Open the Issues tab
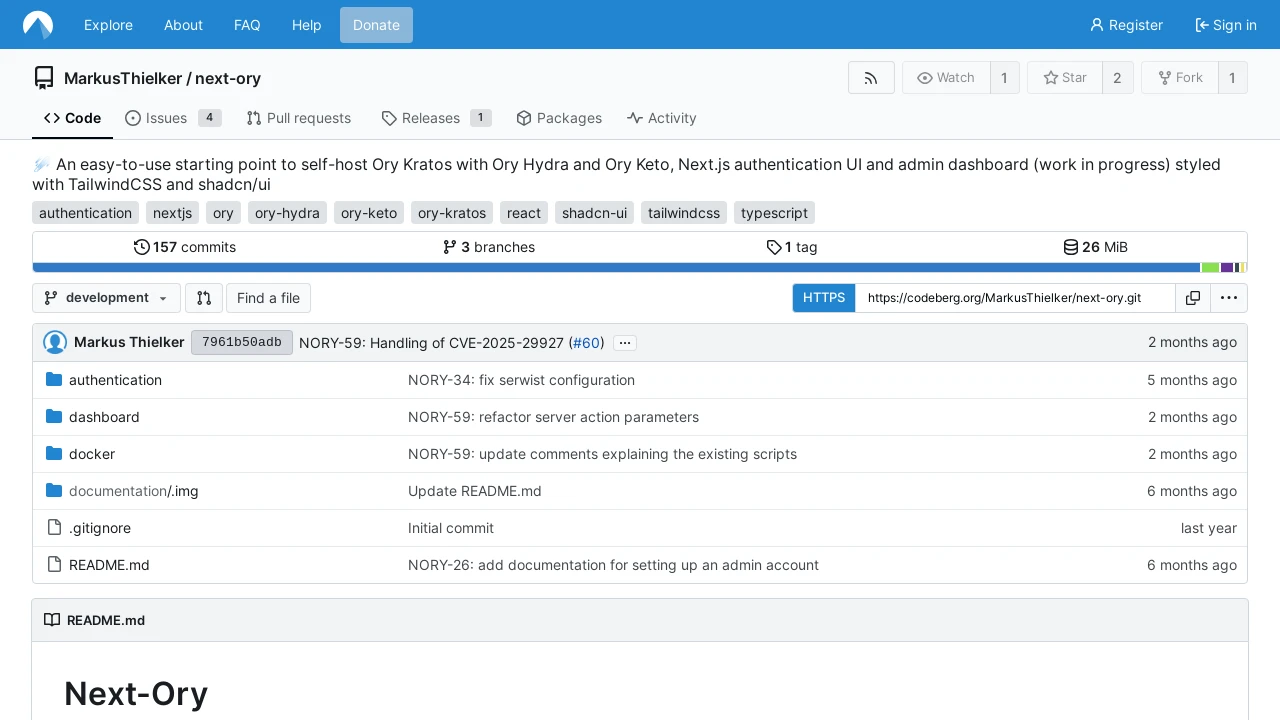The height and width of the screenshot is (720, 1280). 173,118
